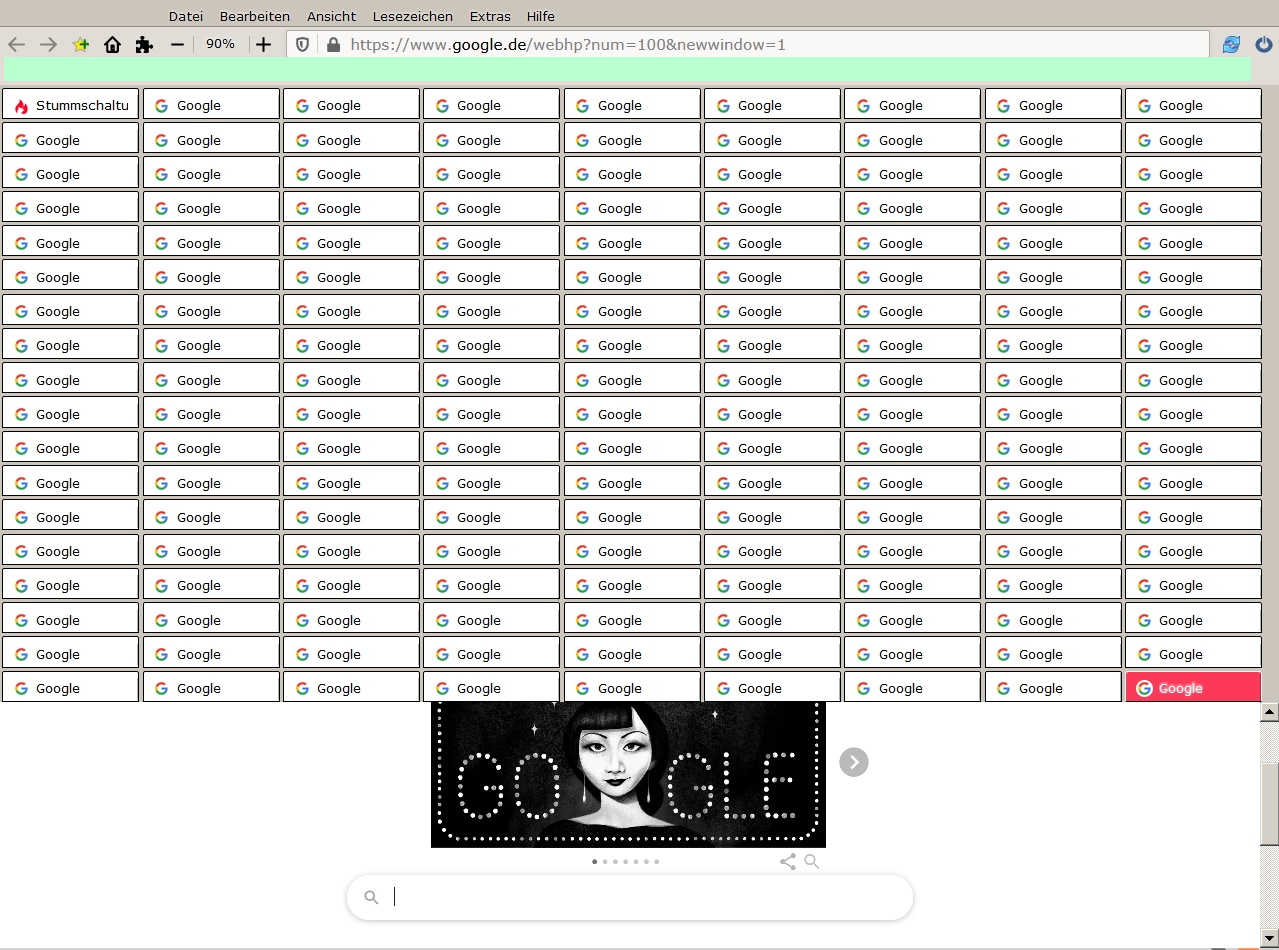The width and height of the screenshot is (1279, 950).
Task: Zoom out with the minus button
Action: click(x=177, y=44)
